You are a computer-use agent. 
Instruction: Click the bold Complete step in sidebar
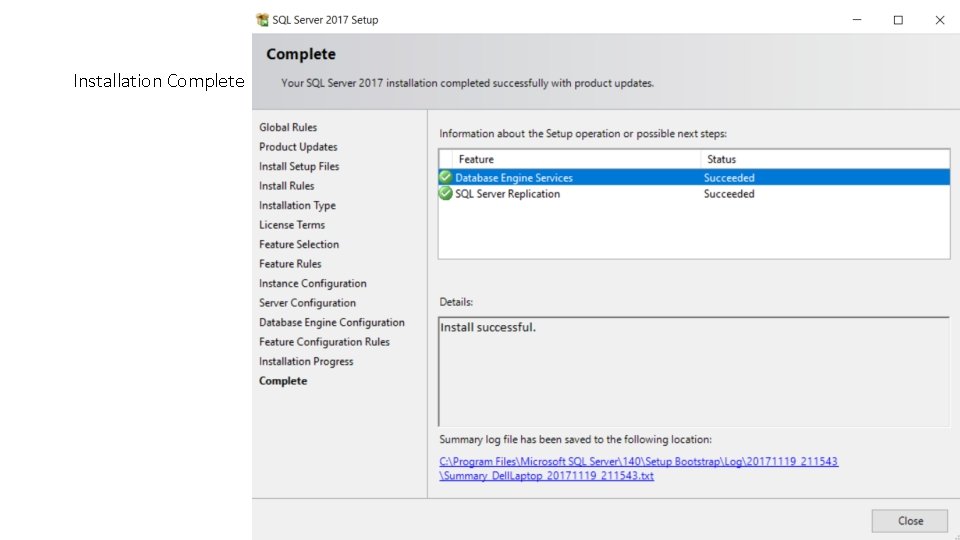tap(283, 381)
